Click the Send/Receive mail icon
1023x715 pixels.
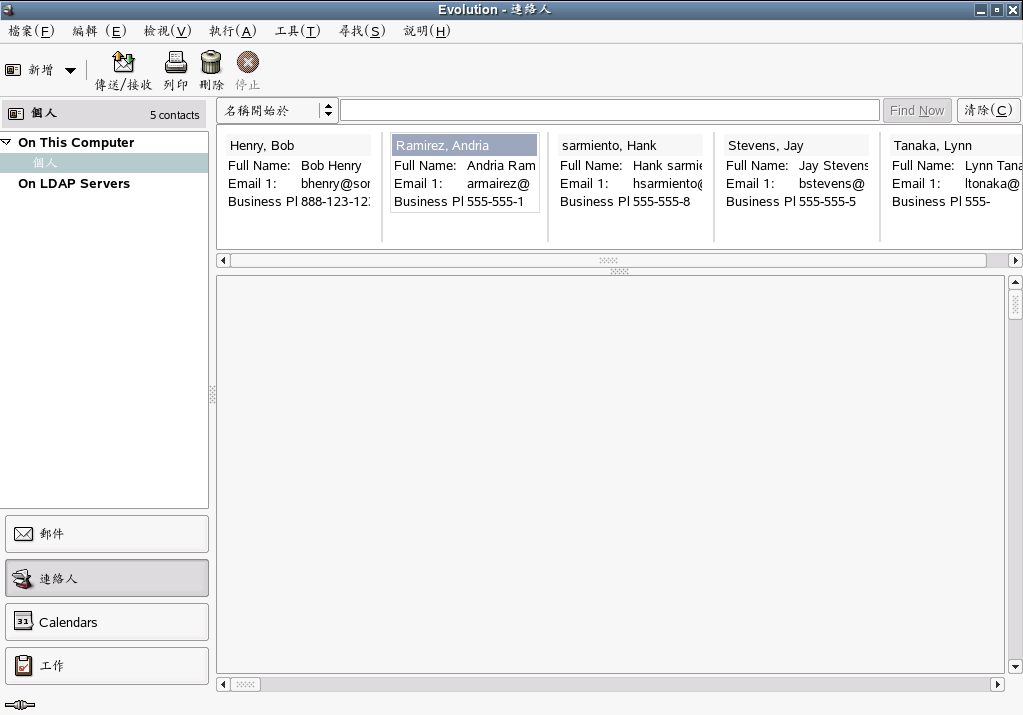[123, 63]
